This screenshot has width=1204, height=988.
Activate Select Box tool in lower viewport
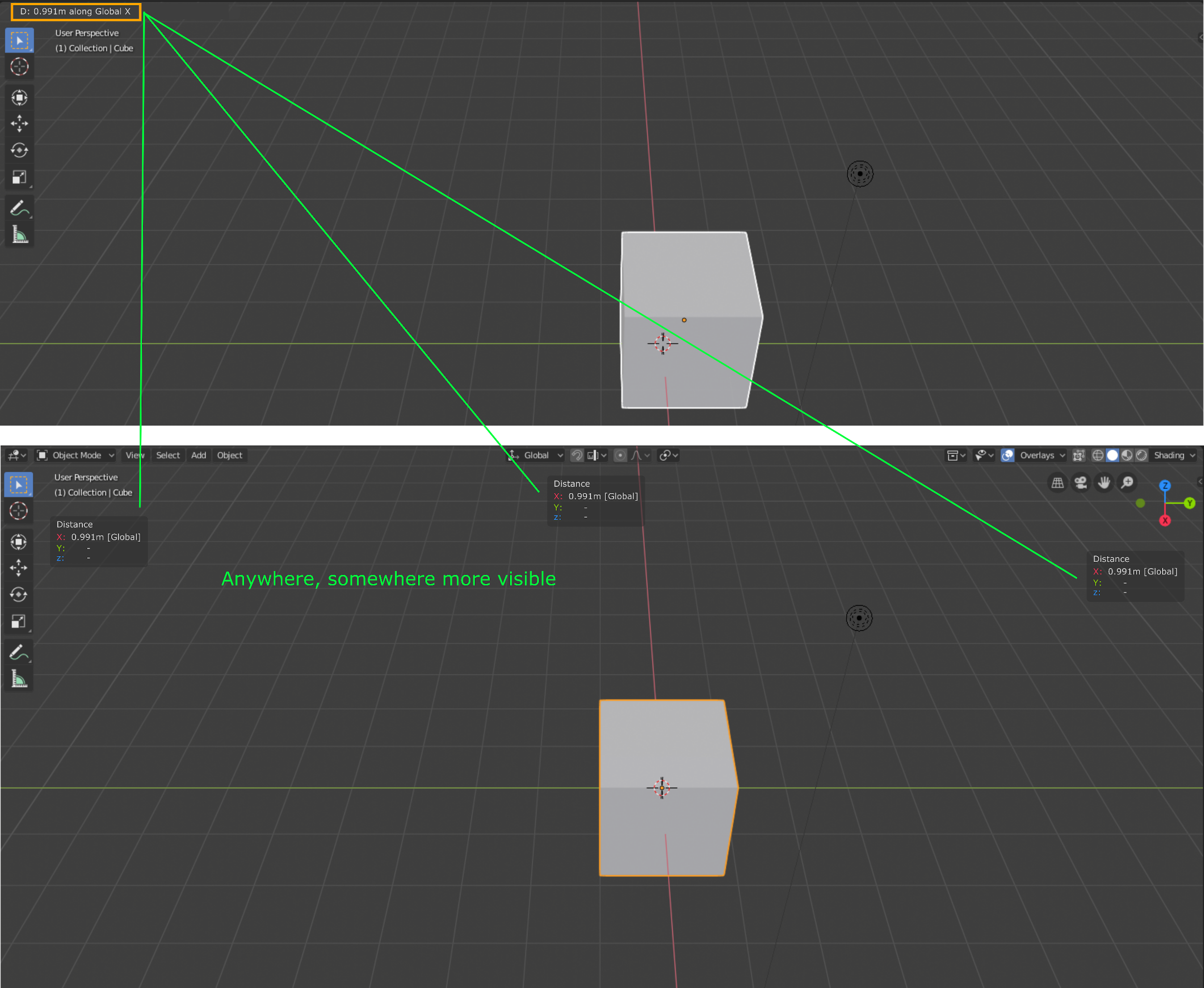coord(18,485)
